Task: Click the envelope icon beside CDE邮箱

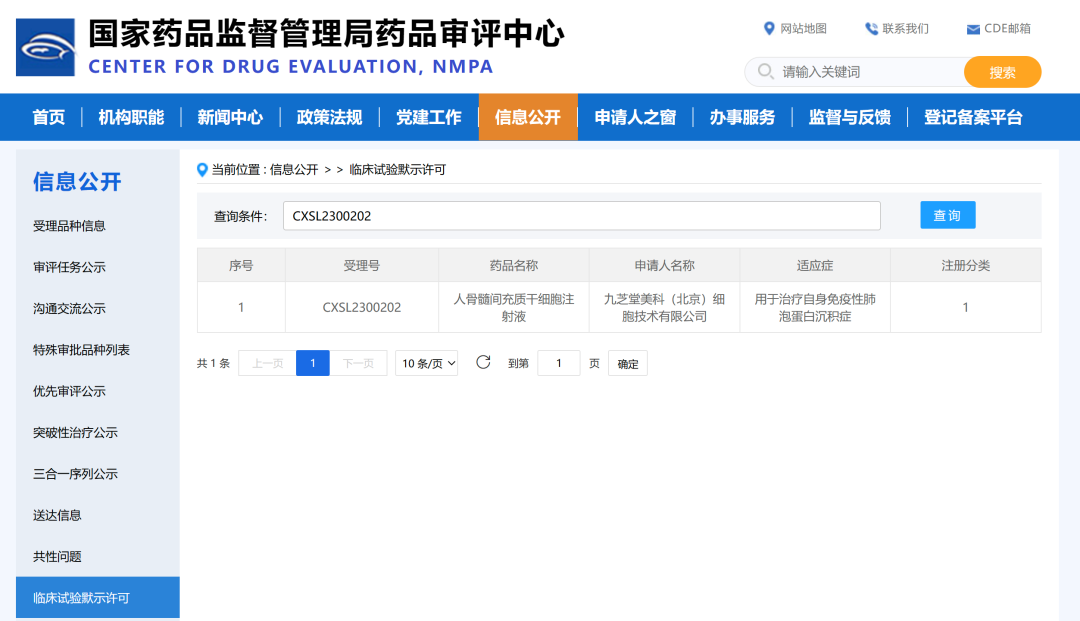Action: (971, 28)
